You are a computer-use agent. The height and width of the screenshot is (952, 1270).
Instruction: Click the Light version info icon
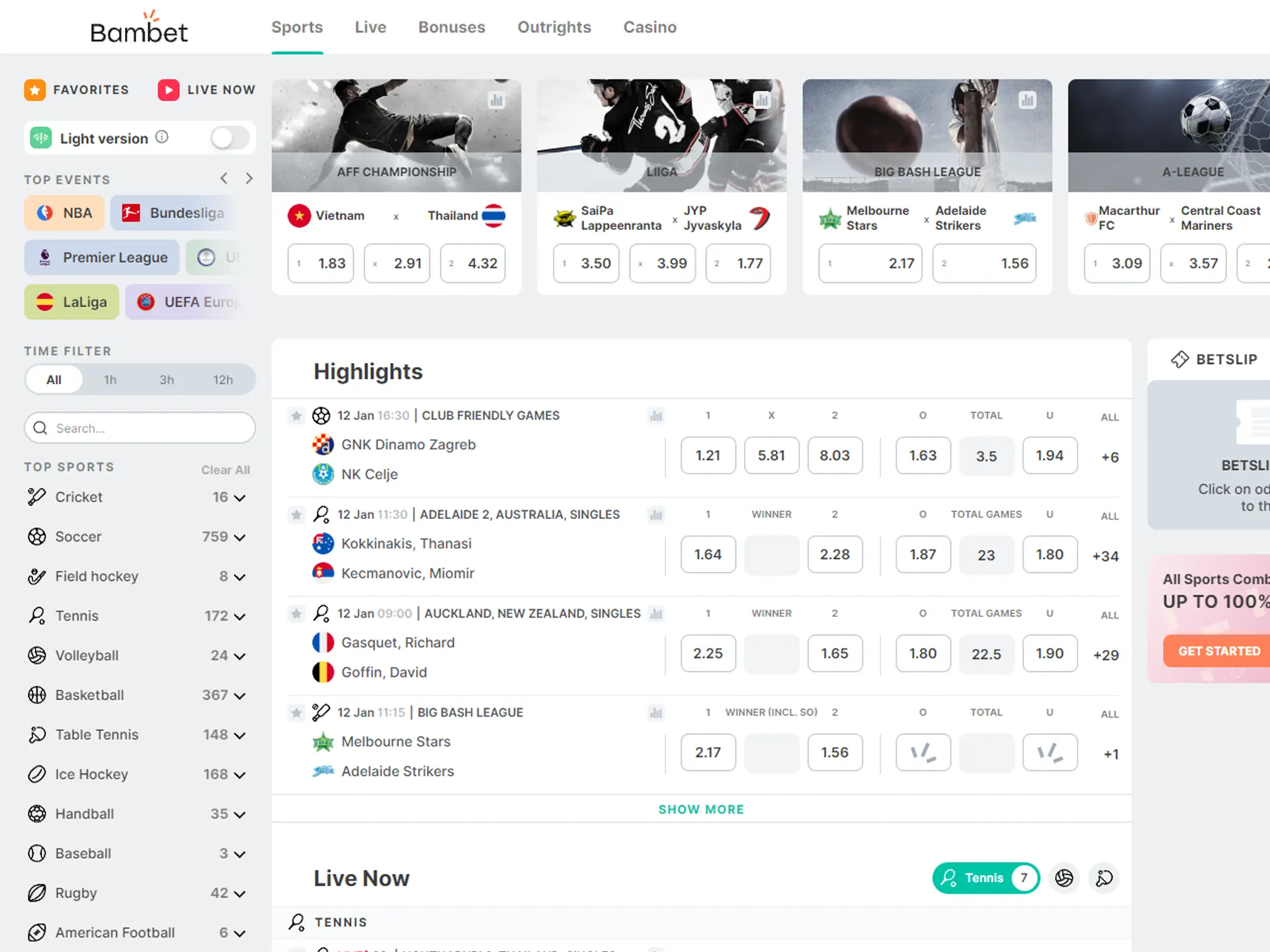(x=162, y=138)
